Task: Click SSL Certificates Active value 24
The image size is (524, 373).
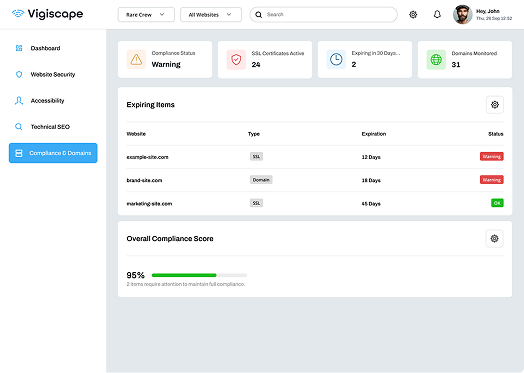Action: [x=256, y=65]
